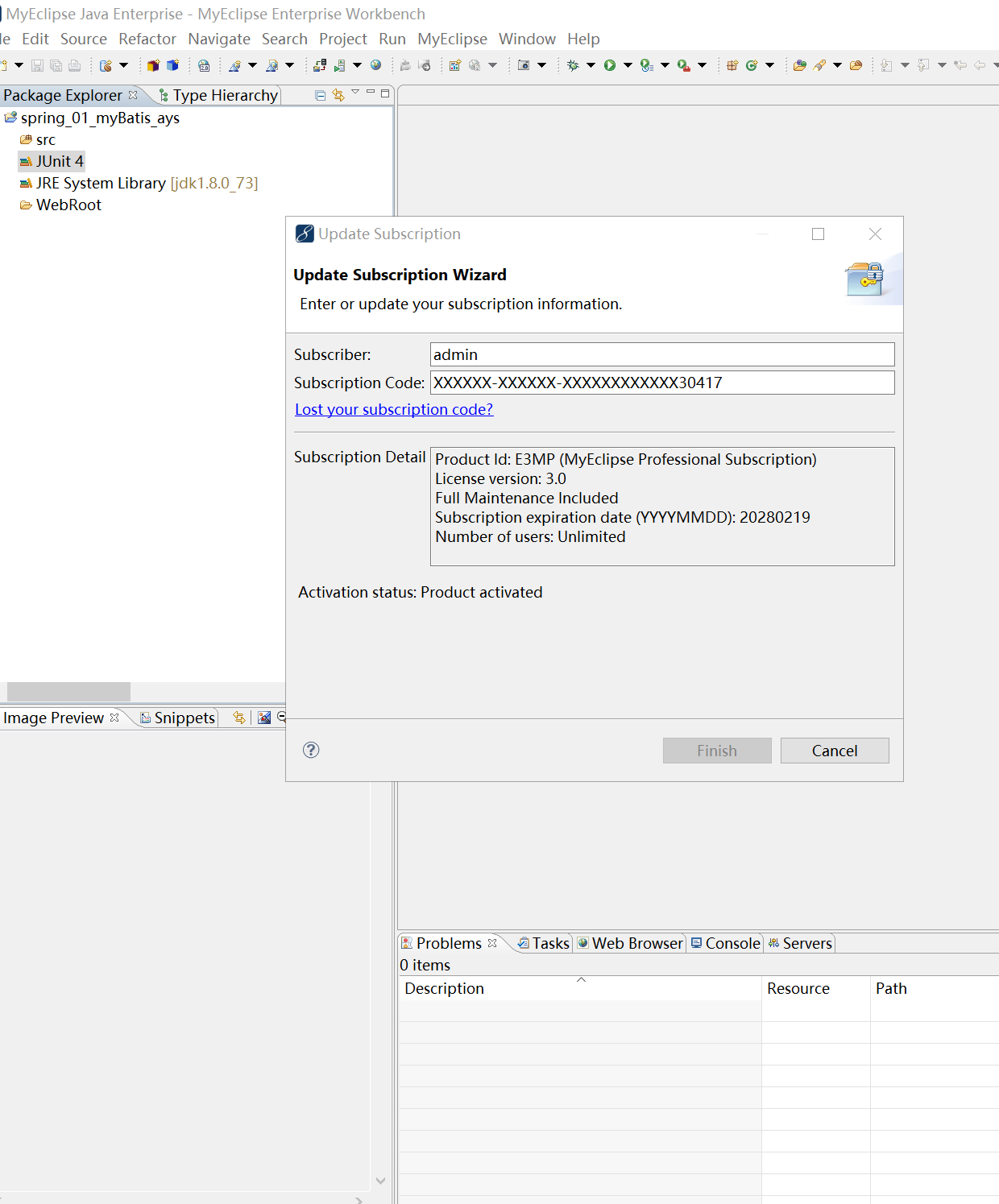Click the Image Preview picture icon
The width and height of the screenshot is (999, 1204).
(x=264, y=717)
